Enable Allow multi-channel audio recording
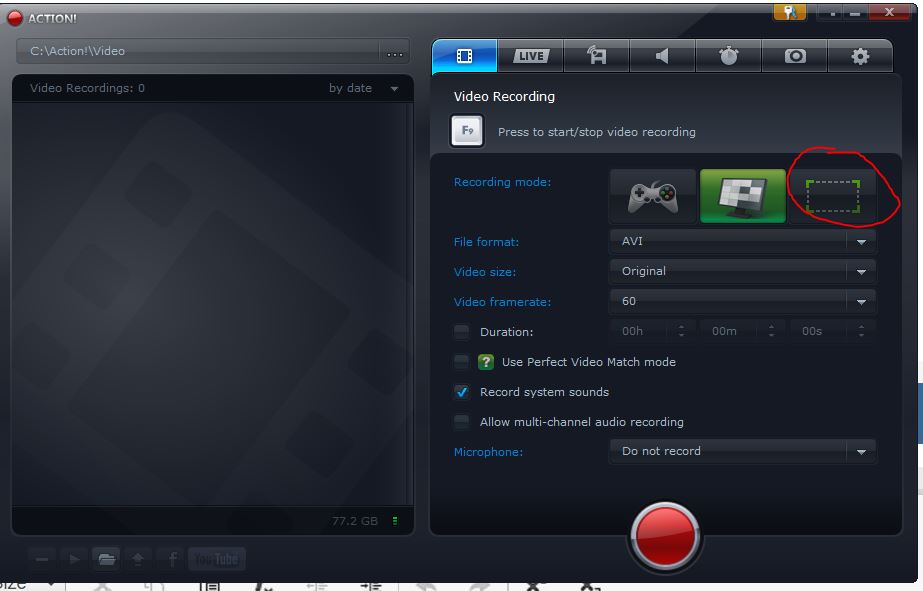The height and width of the screenshot is (591, 923). tap(461, 422)
